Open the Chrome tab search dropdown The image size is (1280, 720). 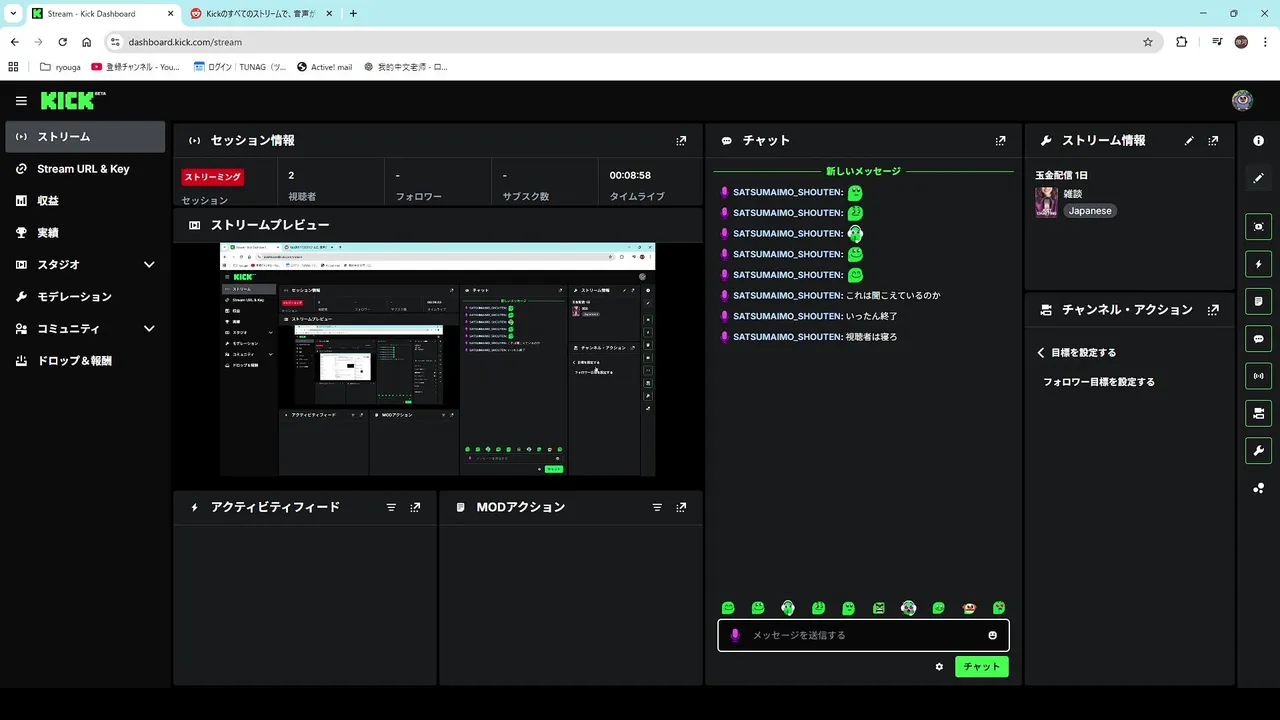pyautogui.click(x=12, y=13)
